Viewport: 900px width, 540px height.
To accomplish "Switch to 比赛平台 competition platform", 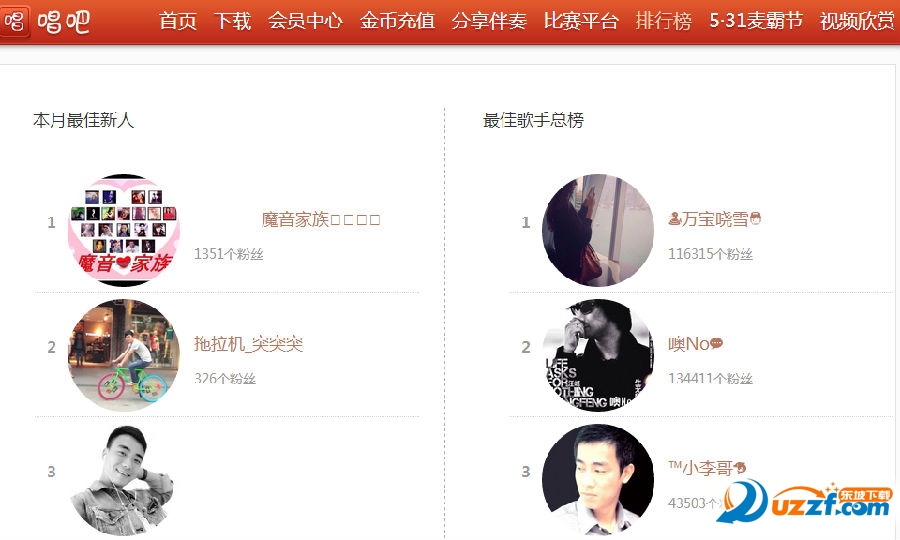I will click(581, 21).
